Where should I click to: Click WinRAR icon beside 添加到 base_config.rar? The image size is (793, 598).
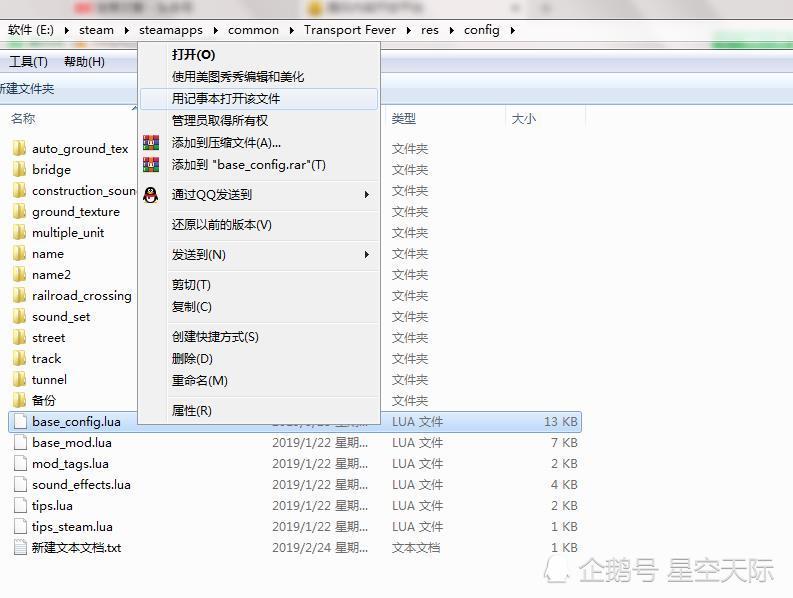(151, 164)
